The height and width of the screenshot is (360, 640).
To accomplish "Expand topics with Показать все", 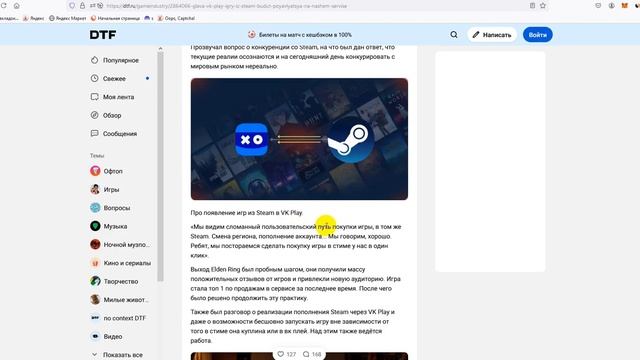I will pos(118,355).
